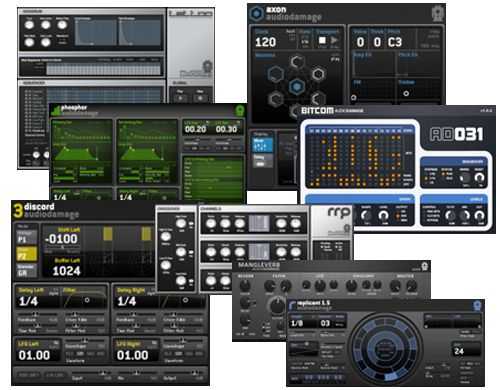The width and height of the screenshot is (500, 390).
Task: Click the Axon pitch C3 display
Action: pyautogui.click(x=395, y=42)
